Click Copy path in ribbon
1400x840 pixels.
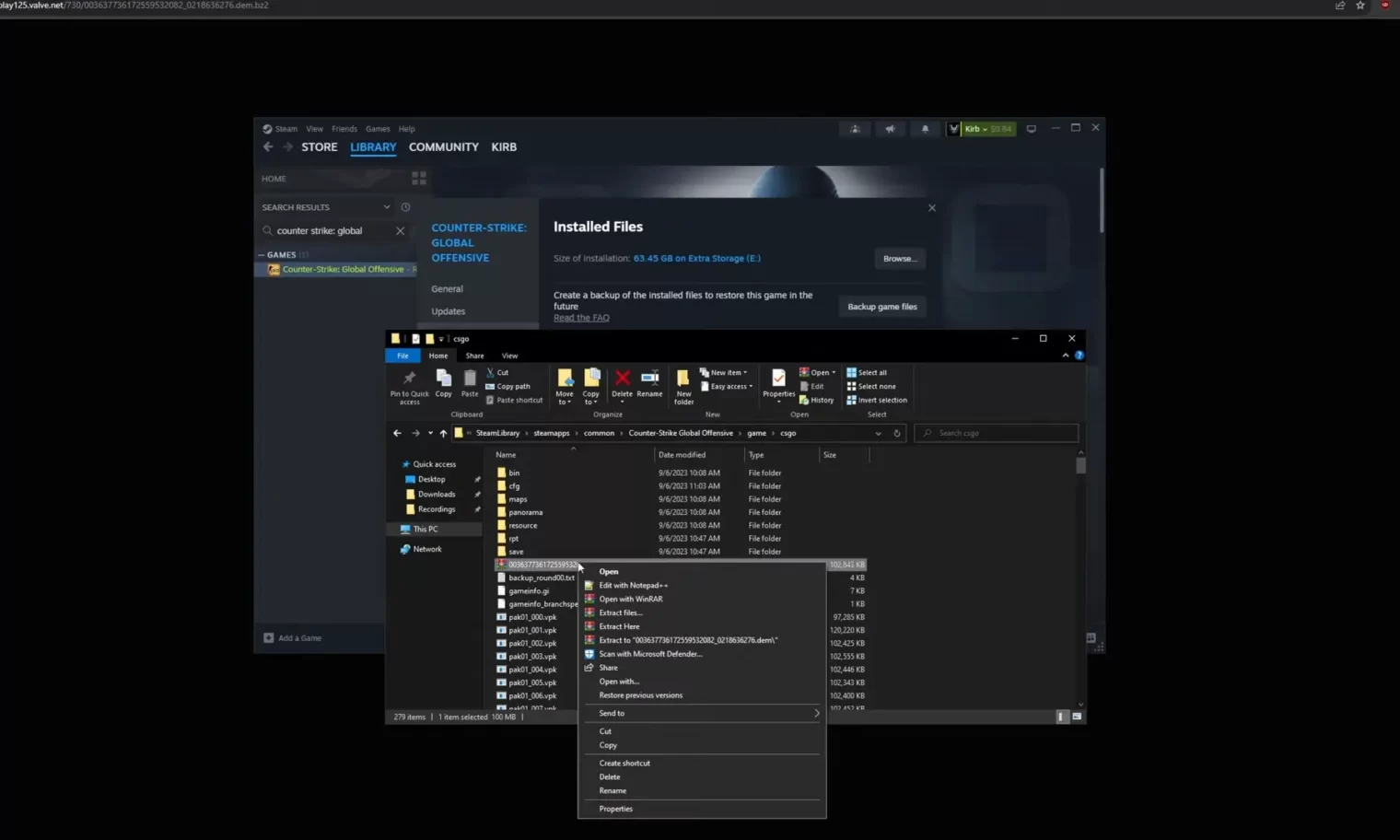pyautogui.click(x=507, y=387)
